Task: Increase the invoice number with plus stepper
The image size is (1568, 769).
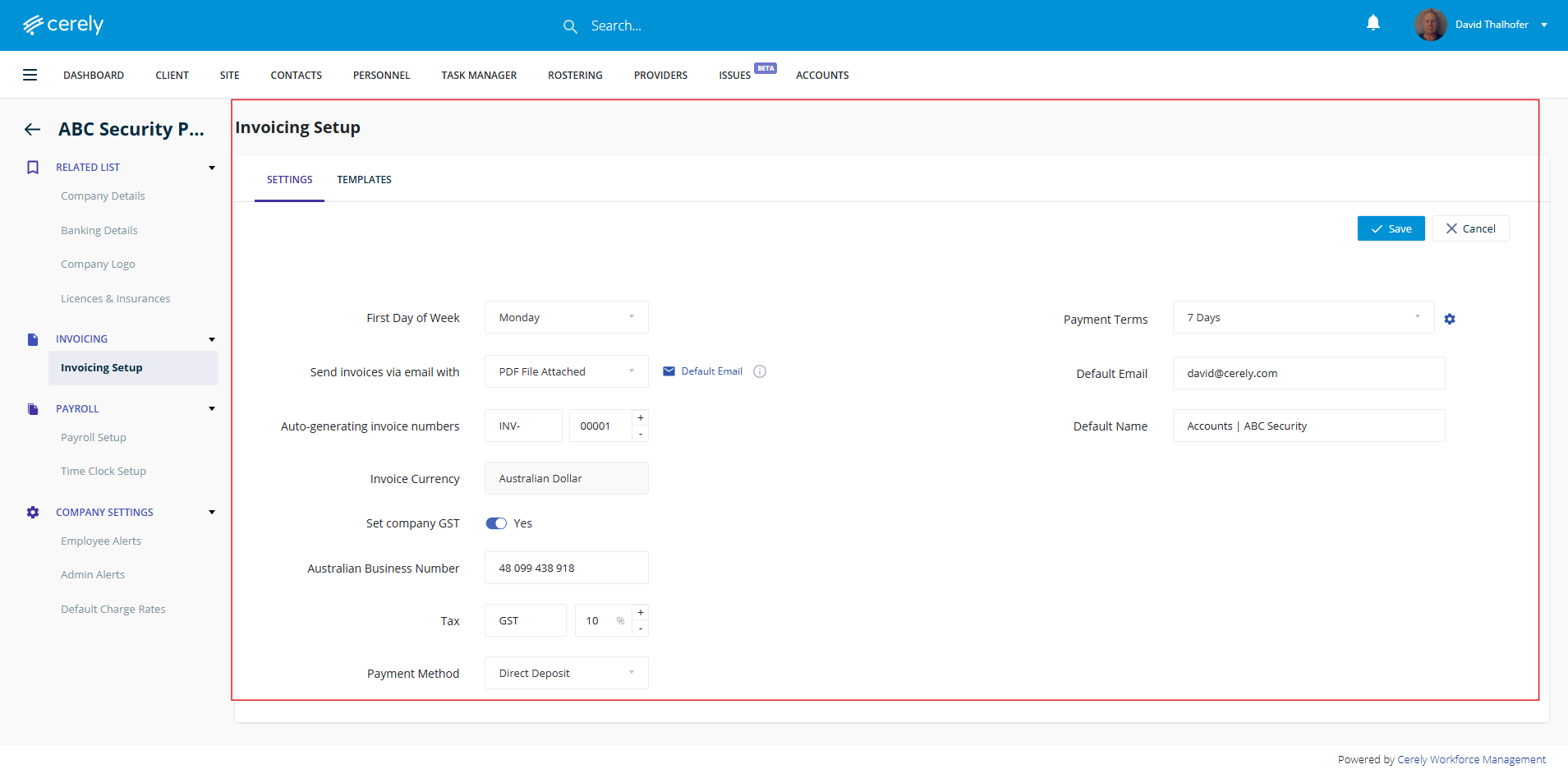Action: click(x=641, y=418)
